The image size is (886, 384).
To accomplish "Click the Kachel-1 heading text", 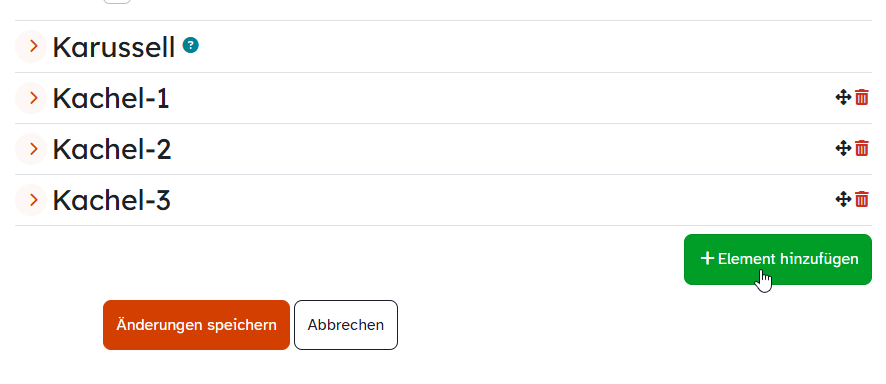I will pyautogui.click(x=111, y=99).
